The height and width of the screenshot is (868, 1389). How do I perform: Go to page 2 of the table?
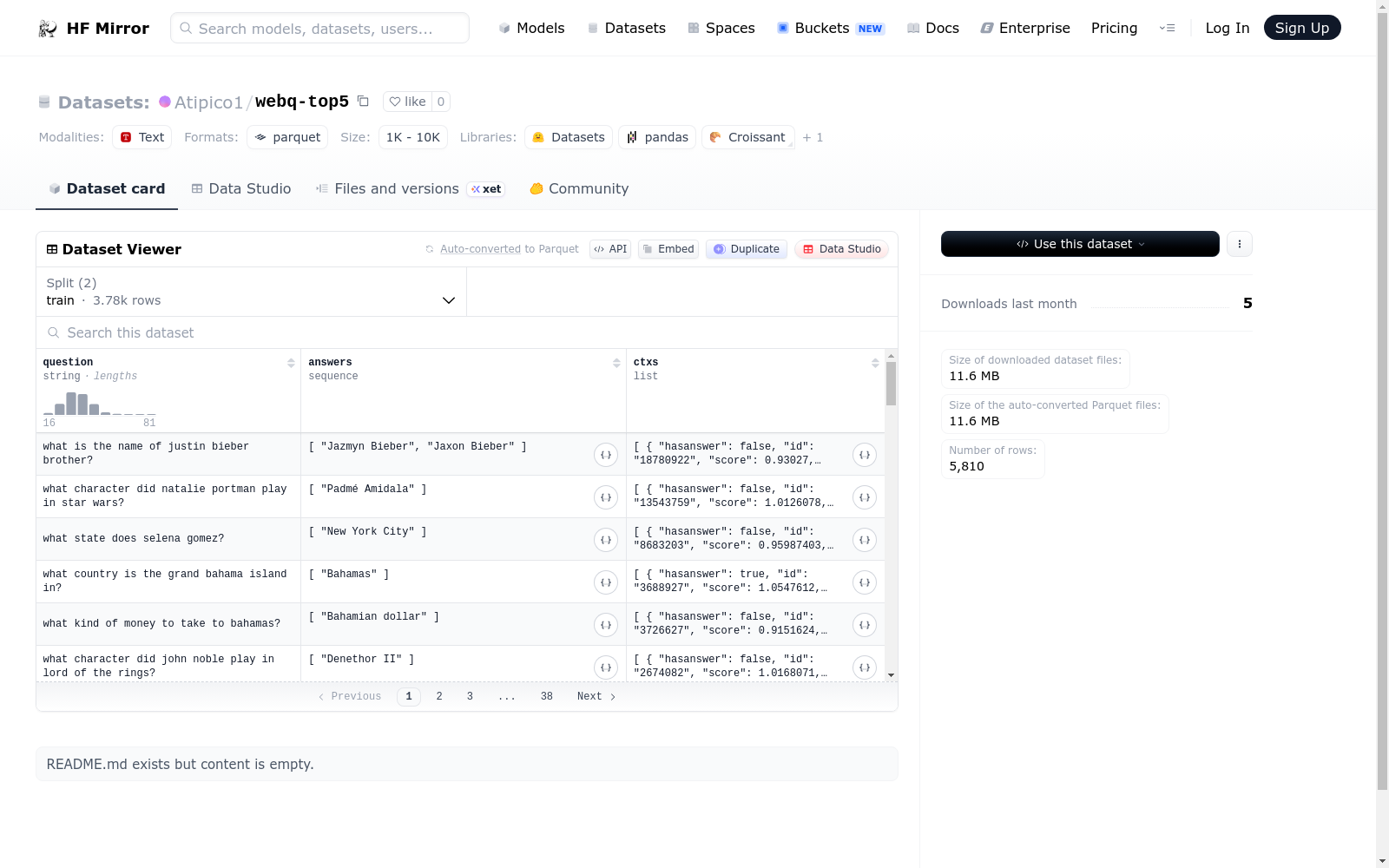tap(439, 696)
